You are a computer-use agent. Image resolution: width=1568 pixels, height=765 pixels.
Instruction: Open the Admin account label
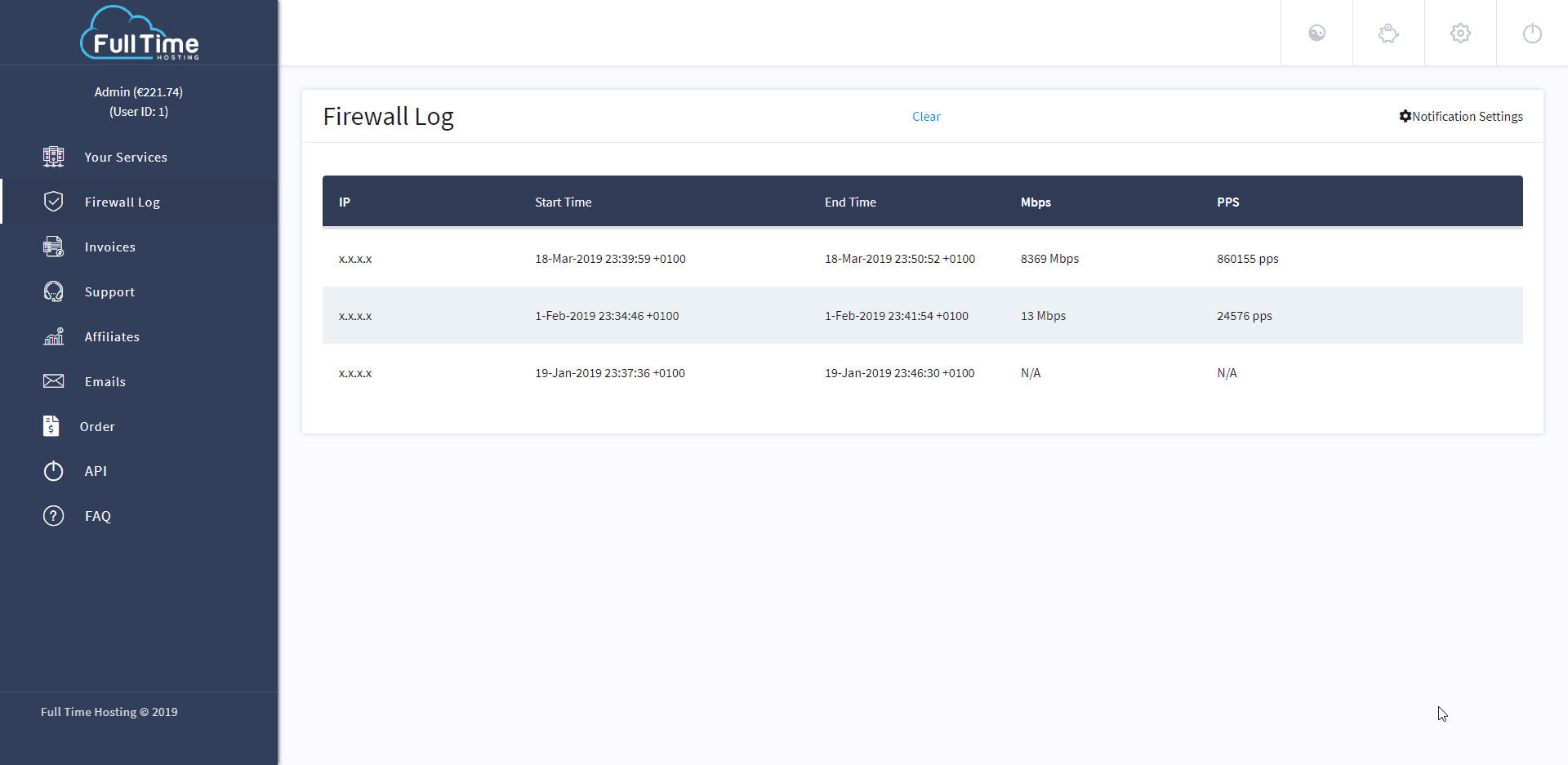139,91
